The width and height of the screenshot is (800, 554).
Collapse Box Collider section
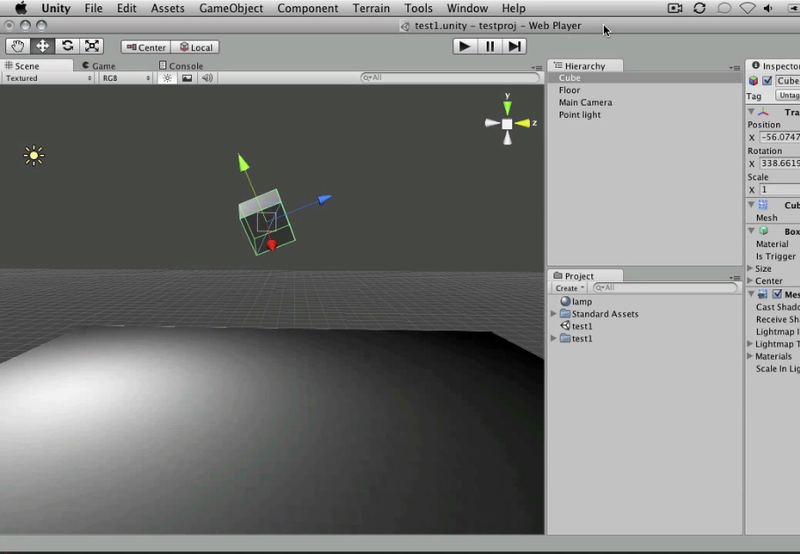pyautogui.click(x=751, y=231)
